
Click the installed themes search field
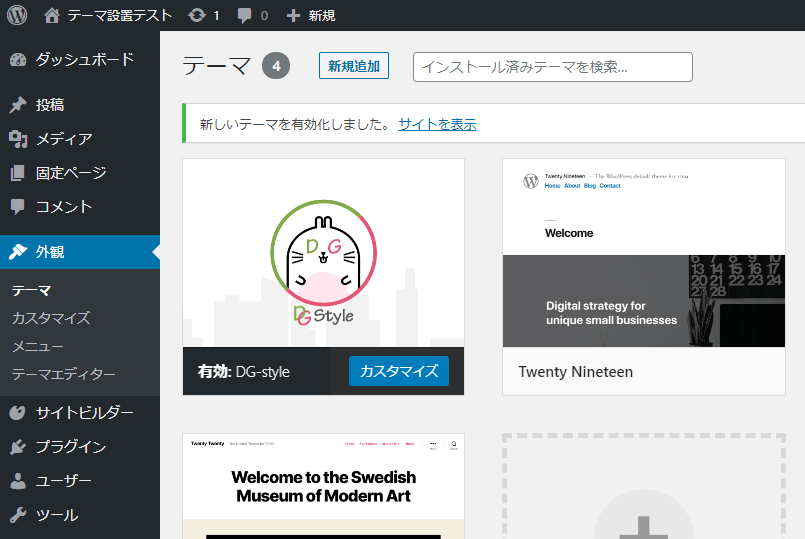pos(552,67)
